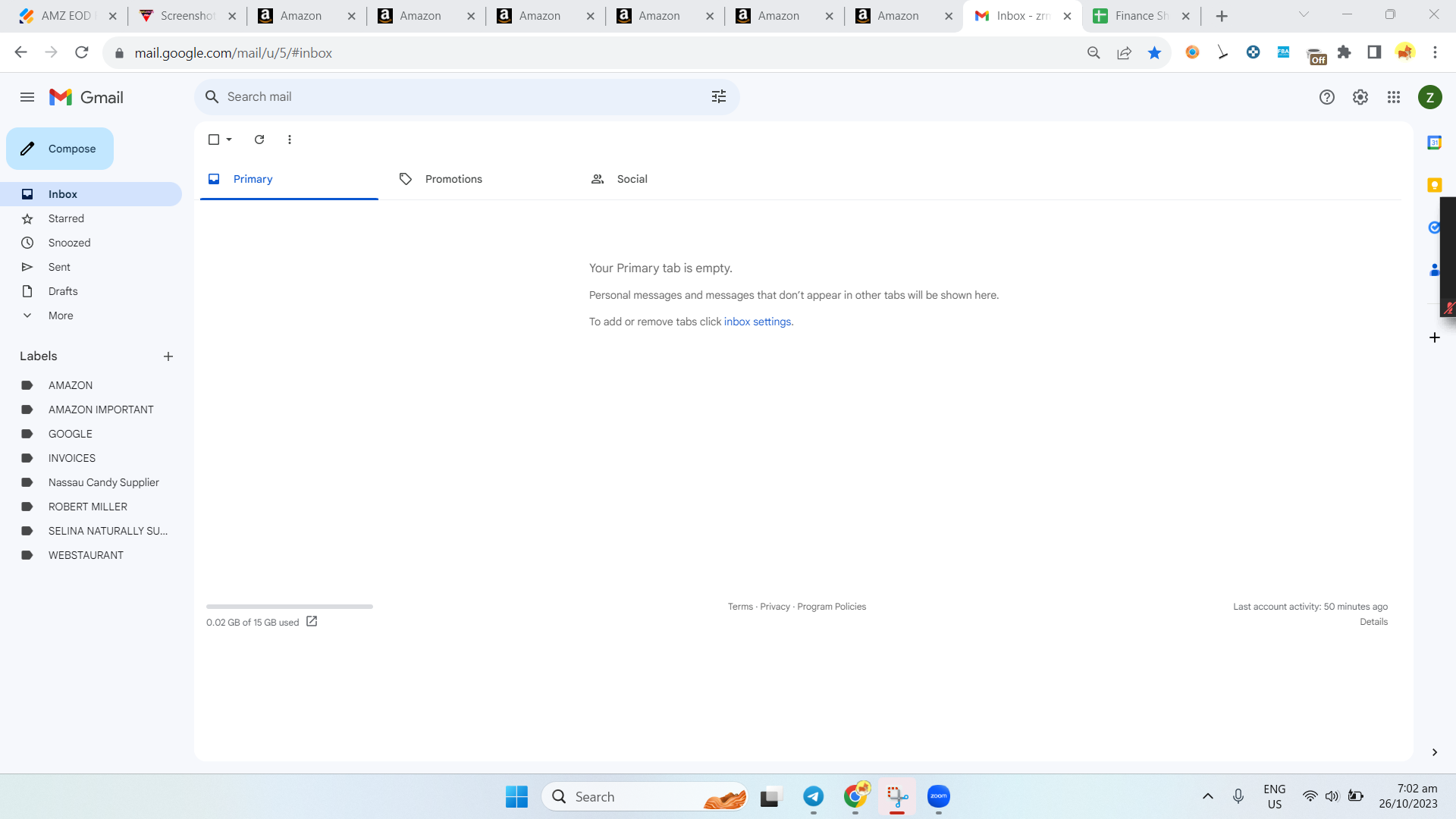Screen dimensions: 1456x819
Task: Open the Program Policies link
Action: [832, 607]
